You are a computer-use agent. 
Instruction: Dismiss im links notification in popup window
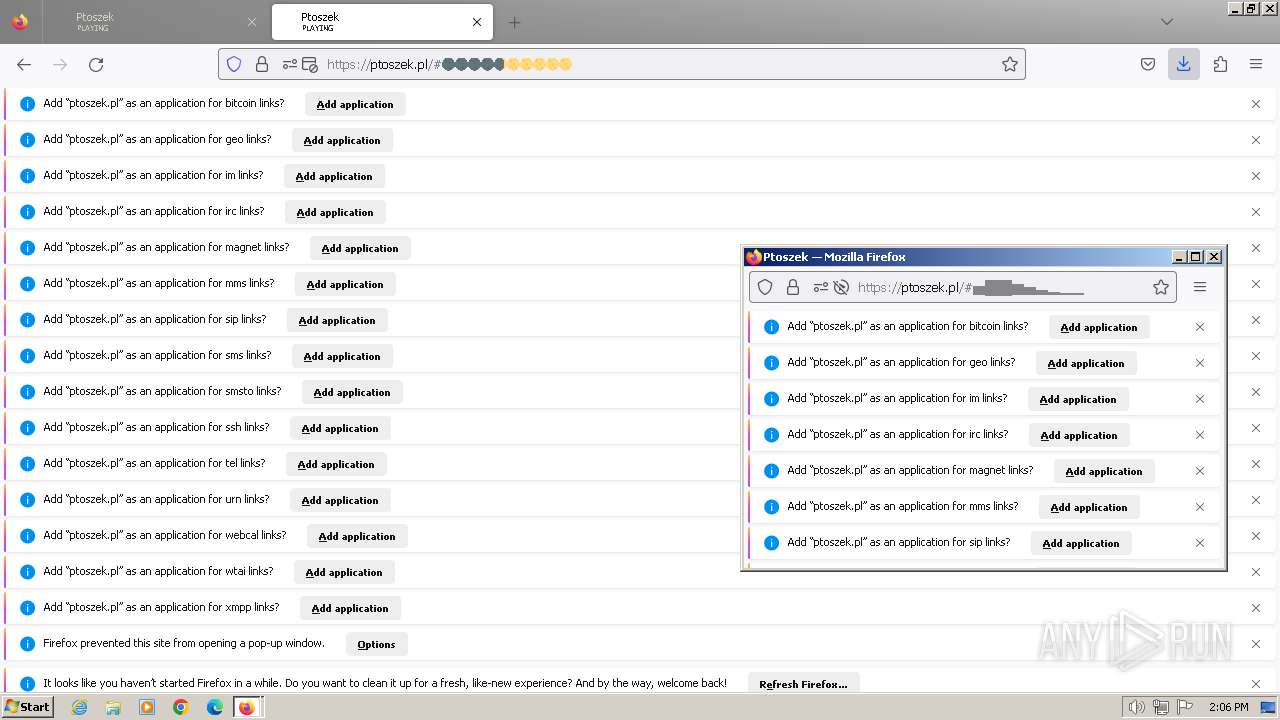point(1200,399)
